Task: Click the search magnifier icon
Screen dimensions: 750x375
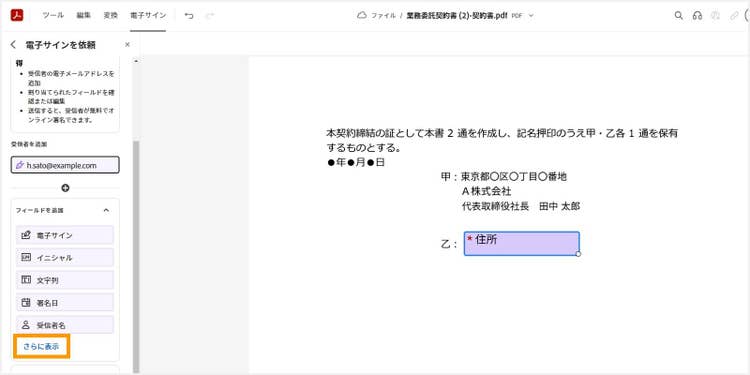Action: (x=678, y=15)
